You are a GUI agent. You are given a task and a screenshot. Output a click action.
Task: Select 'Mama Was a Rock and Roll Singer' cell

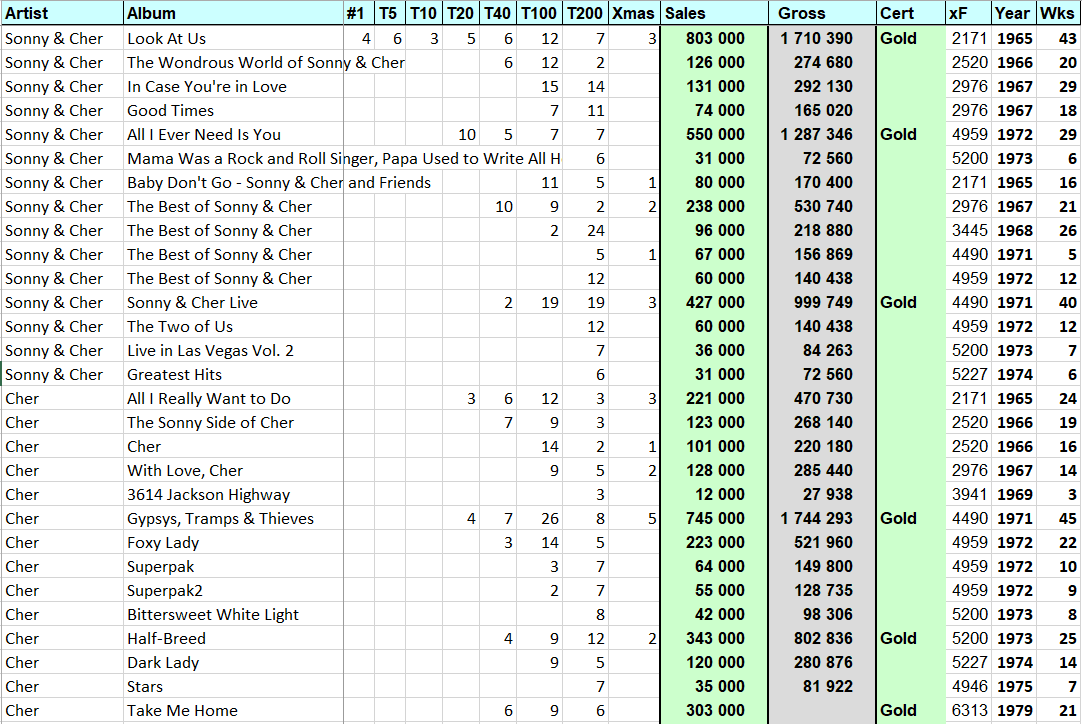pos(233,159)
